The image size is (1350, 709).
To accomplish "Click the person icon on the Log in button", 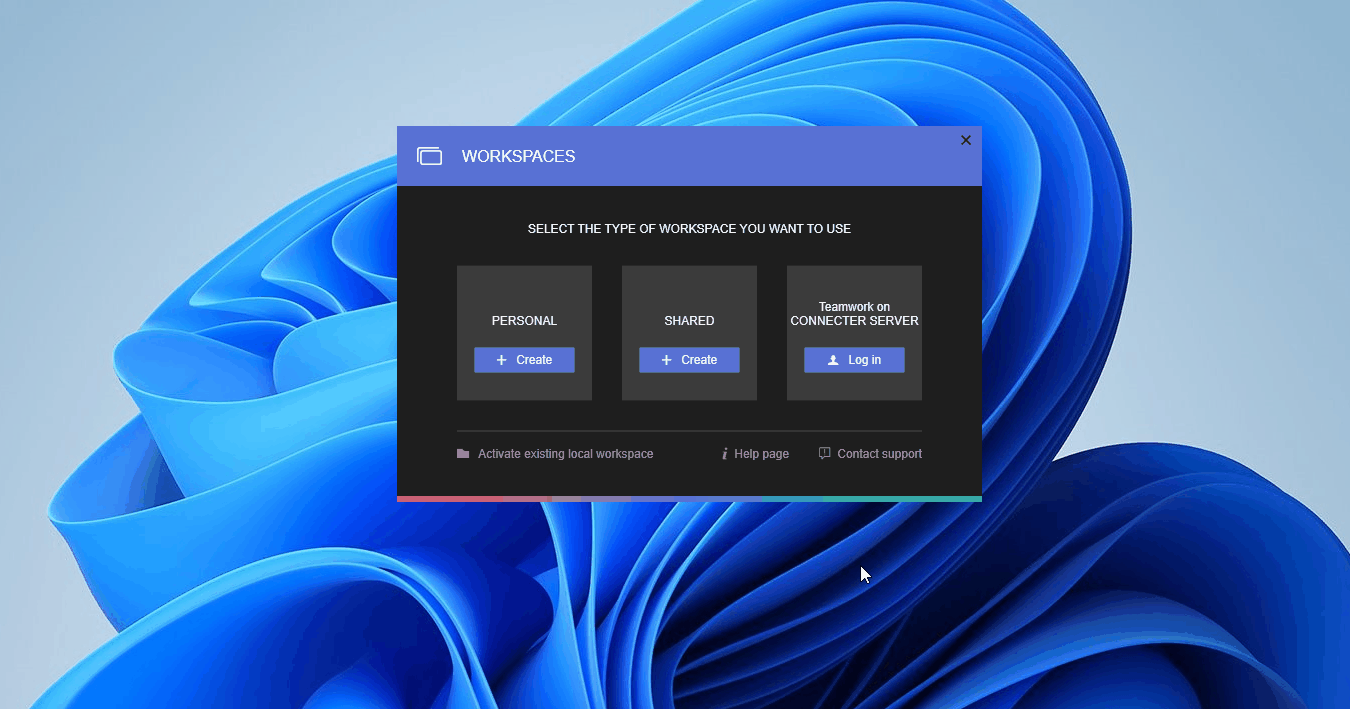I will [x=835, y=359].
